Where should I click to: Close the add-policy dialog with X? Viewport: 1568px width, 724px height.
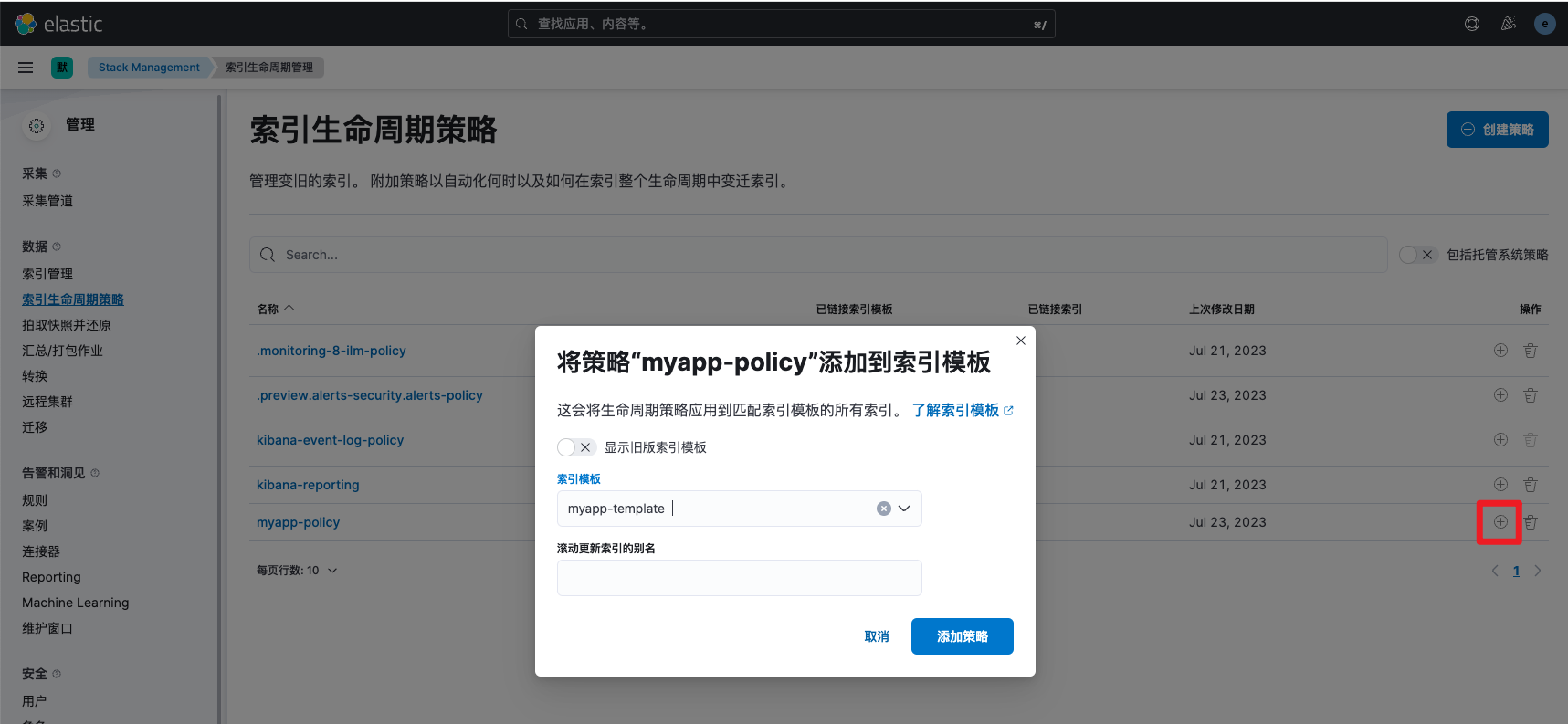(x=1021, y=341)
